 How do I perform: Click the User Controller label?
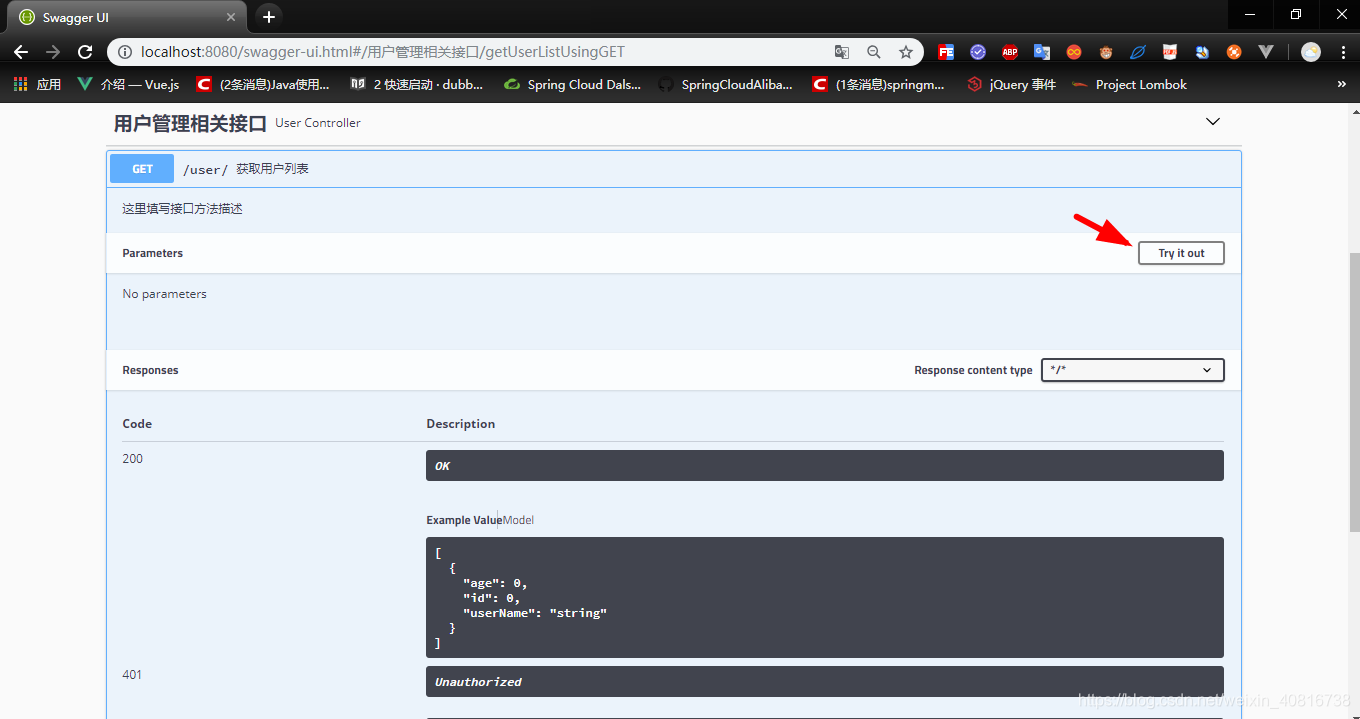[x=318, y=123]
